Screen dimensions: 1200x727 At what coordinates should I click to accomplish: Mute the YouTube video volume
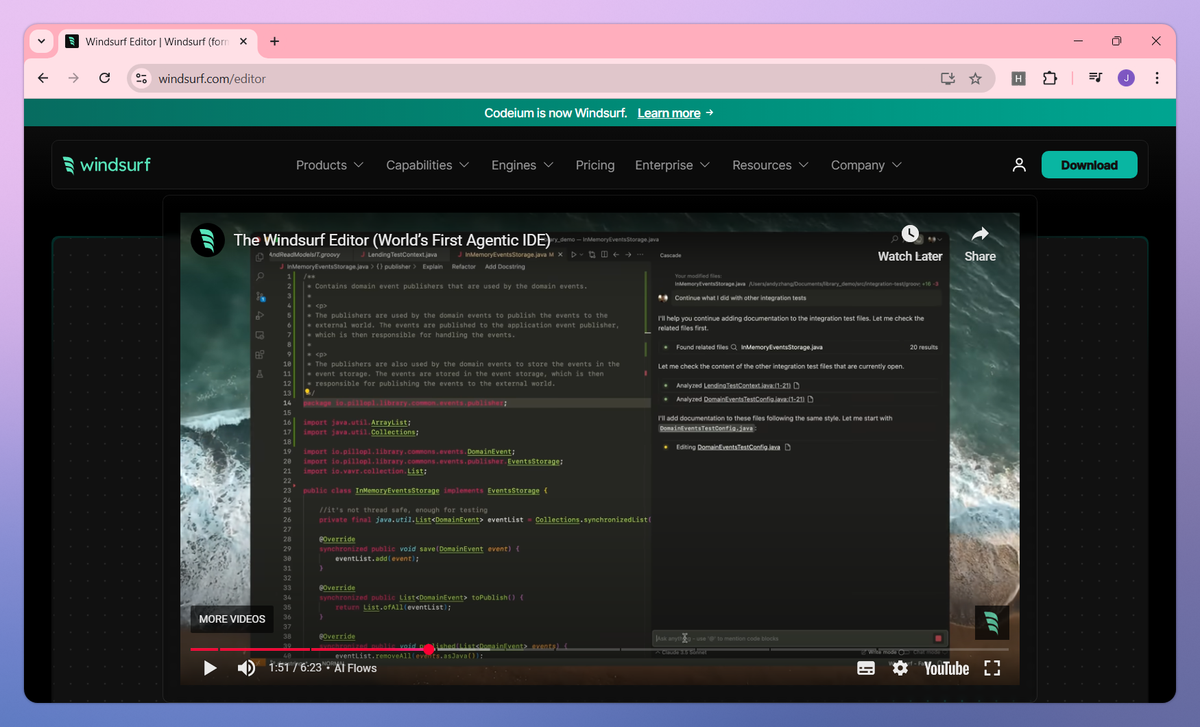[246, 668]
